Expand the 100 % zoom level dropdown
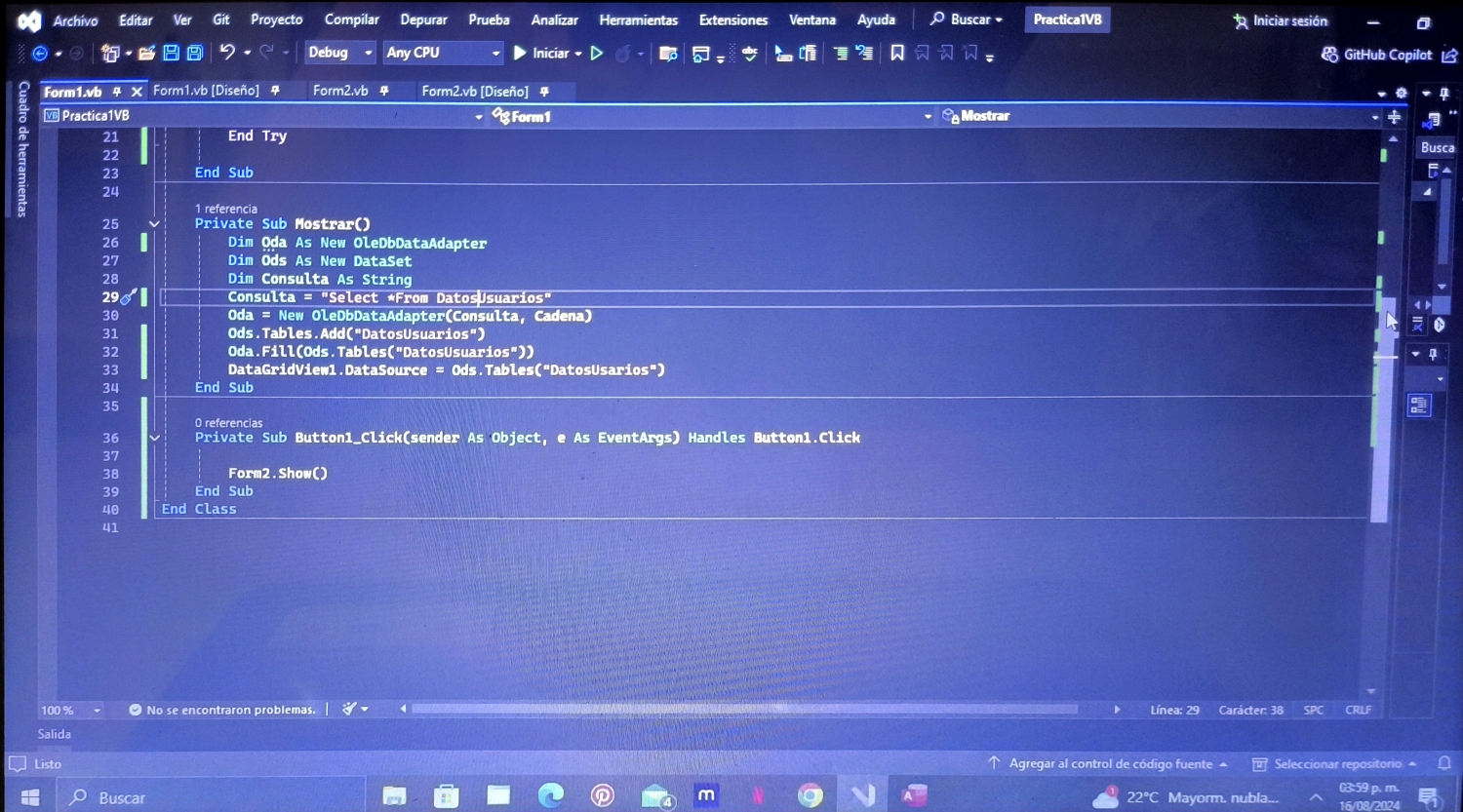 [x=96, y=710]
